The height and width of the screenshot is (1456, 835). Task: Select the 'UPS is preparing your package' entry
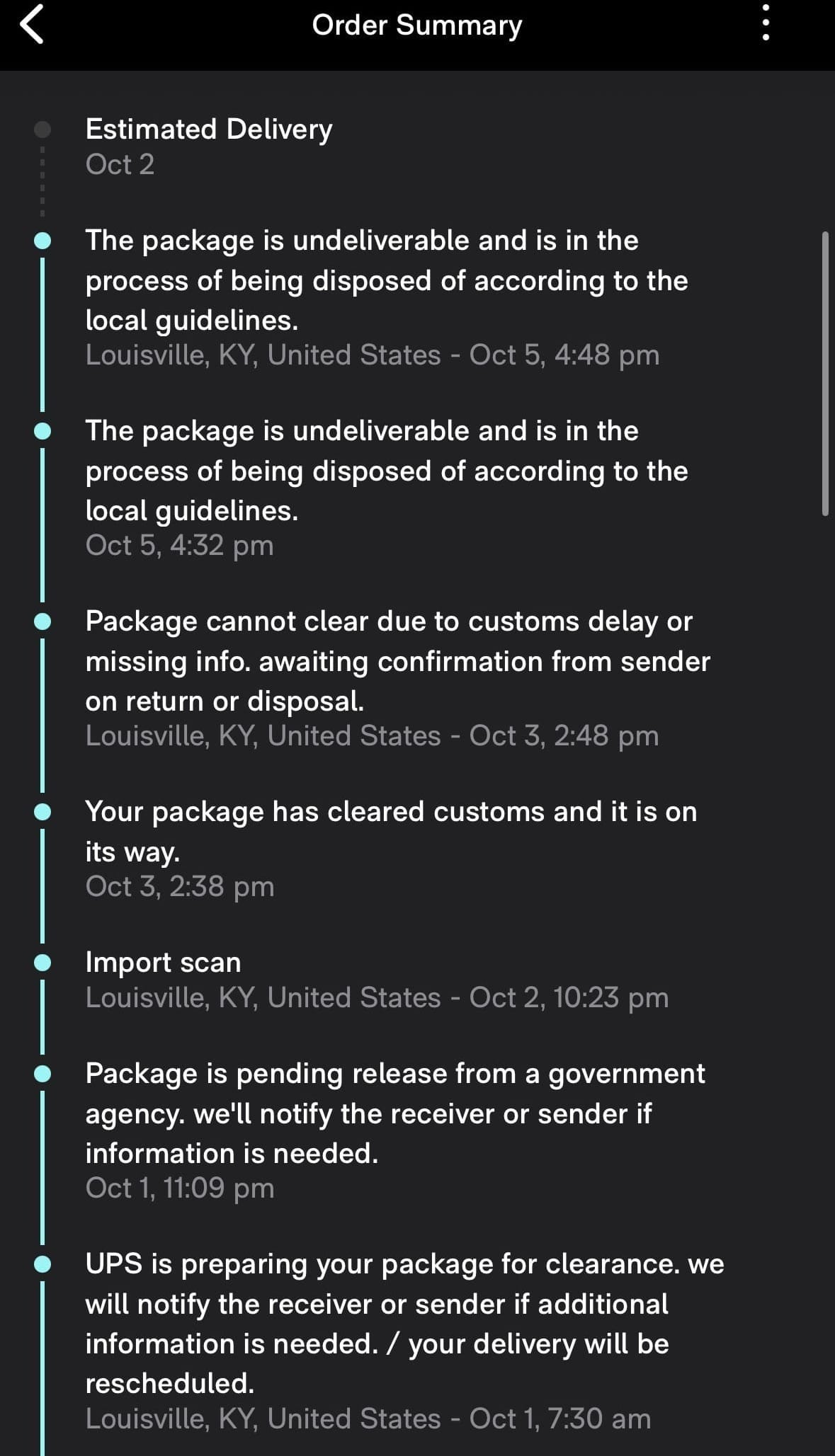pyautogui.click(x=404, y=1323)
